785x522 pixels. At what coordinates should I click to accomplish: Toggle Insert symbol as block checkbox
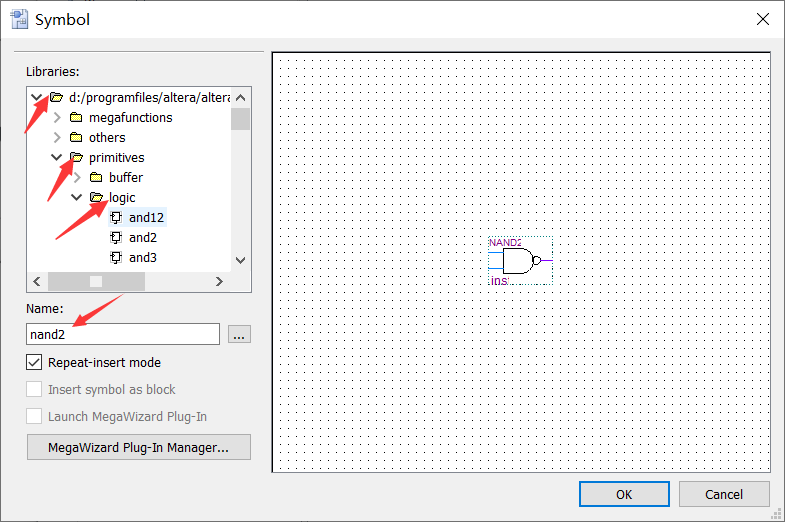point(34,389)
